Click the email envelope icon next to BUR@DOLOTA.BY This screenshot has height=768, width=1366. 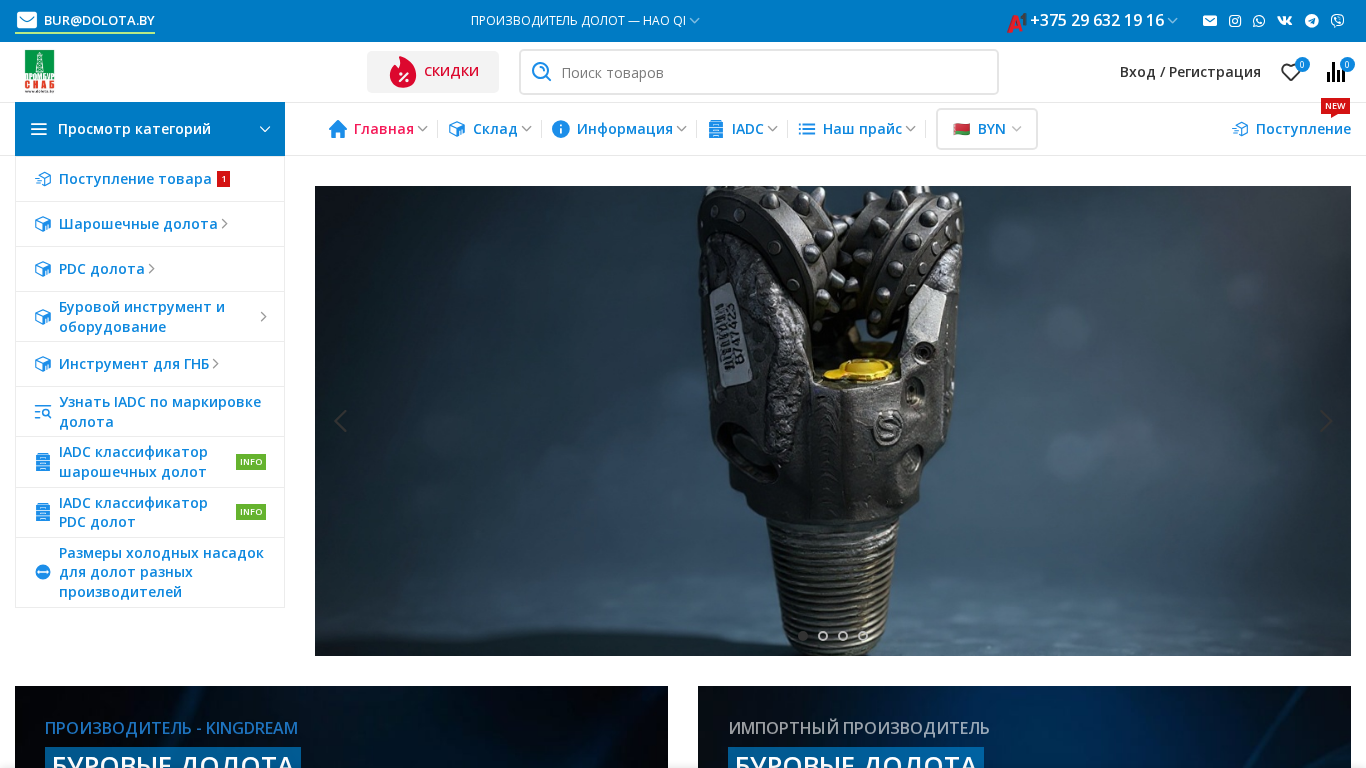[x=27, y=20]
